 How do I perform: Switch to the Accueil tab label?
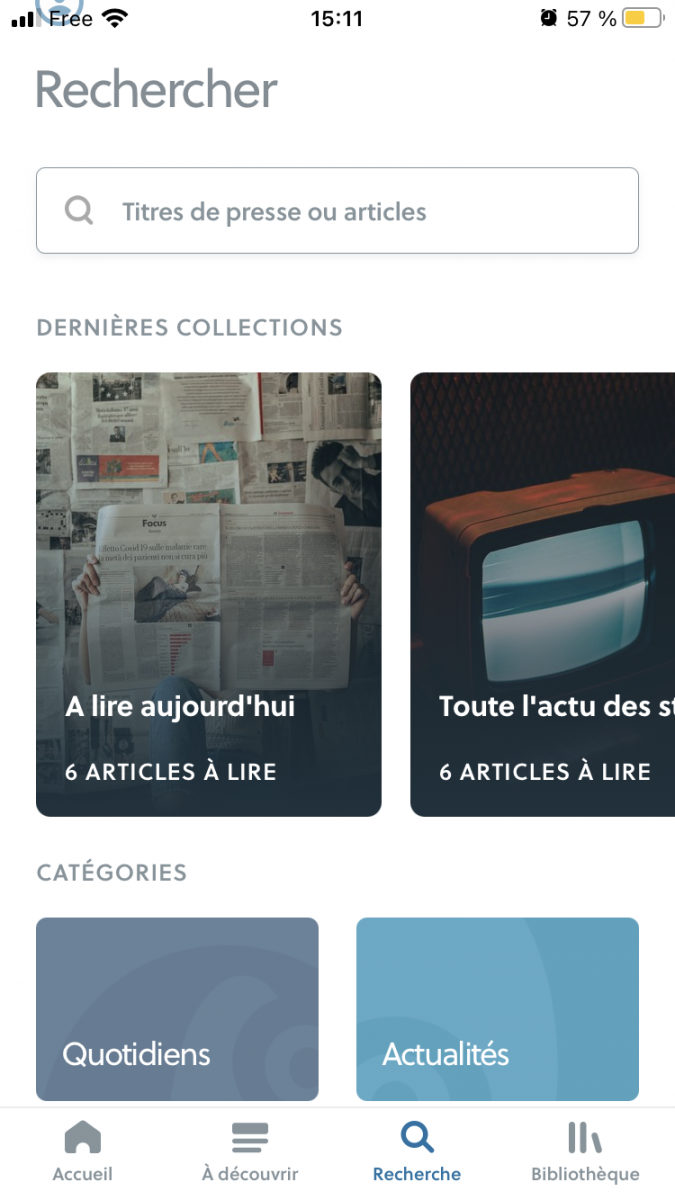coord(82,1174)
